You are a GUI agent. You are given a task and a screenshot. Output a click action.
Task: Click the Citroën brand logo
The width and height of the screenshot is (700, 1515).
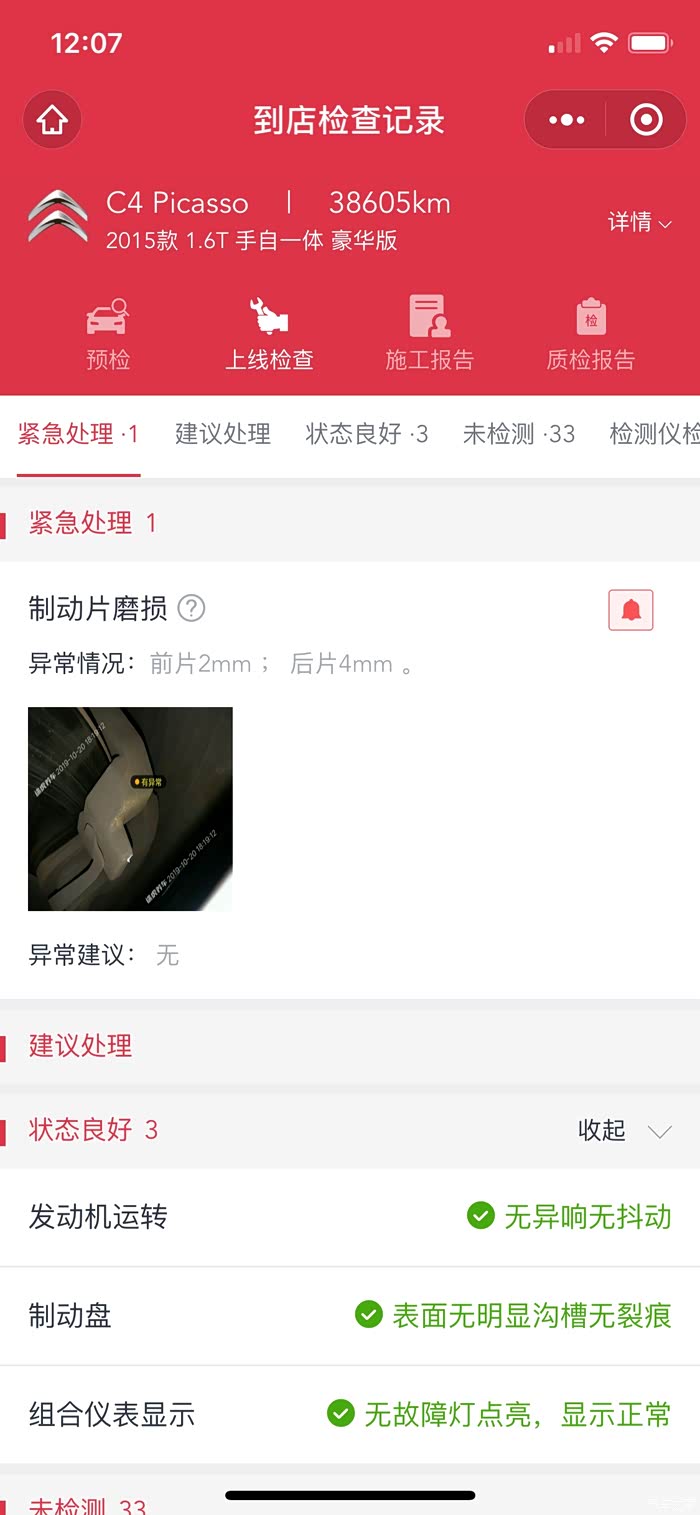coord(57,217)
